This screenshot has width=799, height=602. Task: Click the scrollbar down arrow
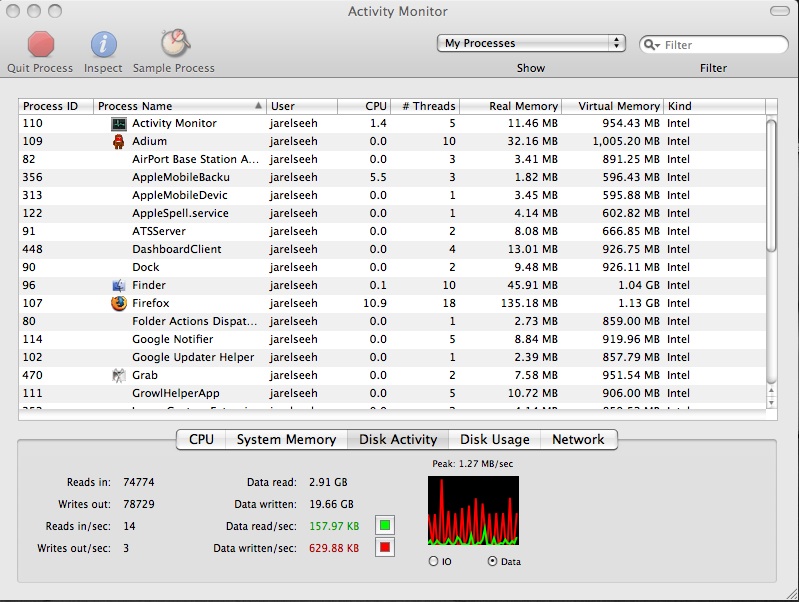pos(771,403)
